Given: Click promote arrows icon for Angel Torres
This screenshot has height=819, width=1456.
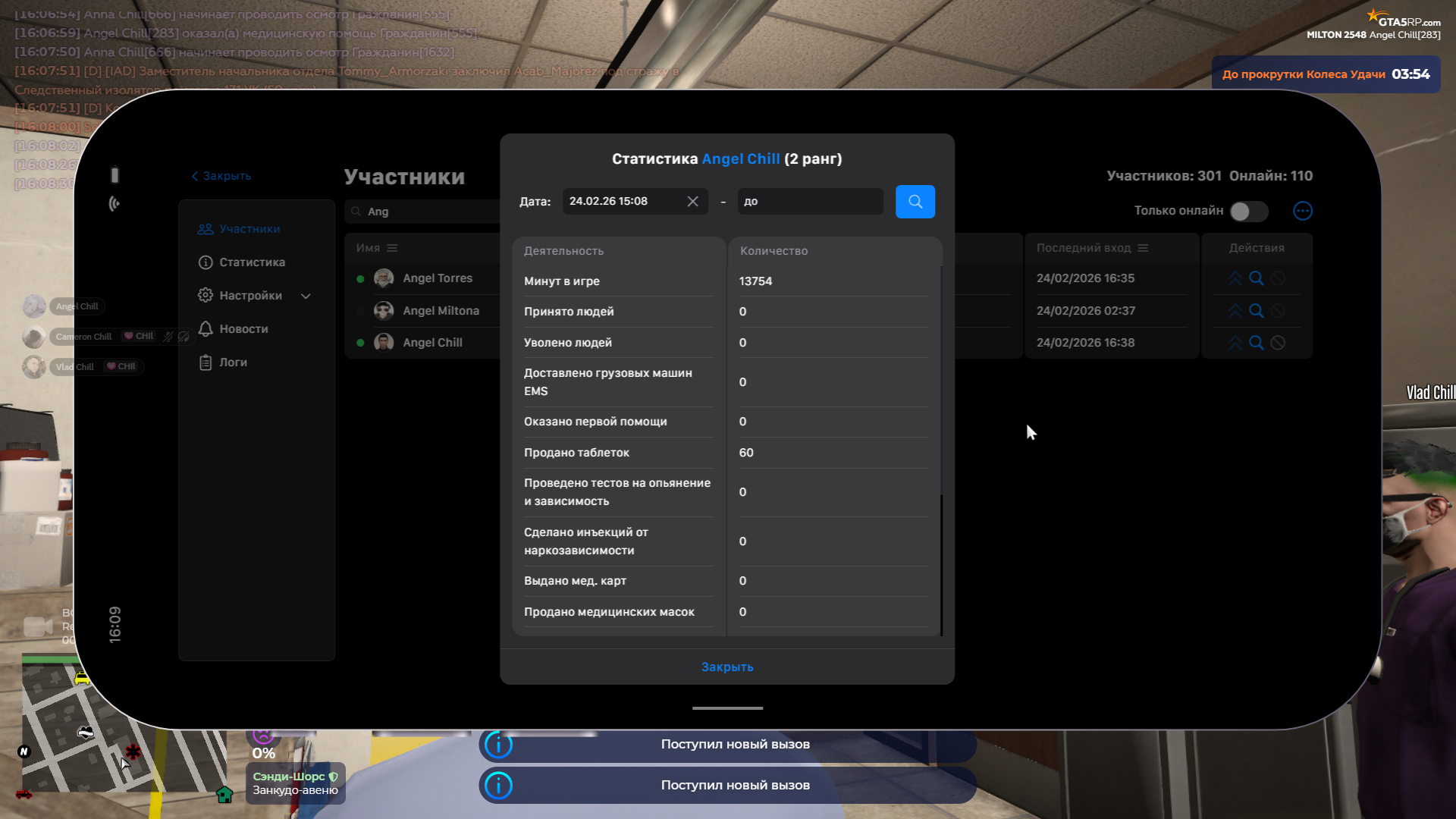Looking at the screenshot, I should (x=1235, y=278).
